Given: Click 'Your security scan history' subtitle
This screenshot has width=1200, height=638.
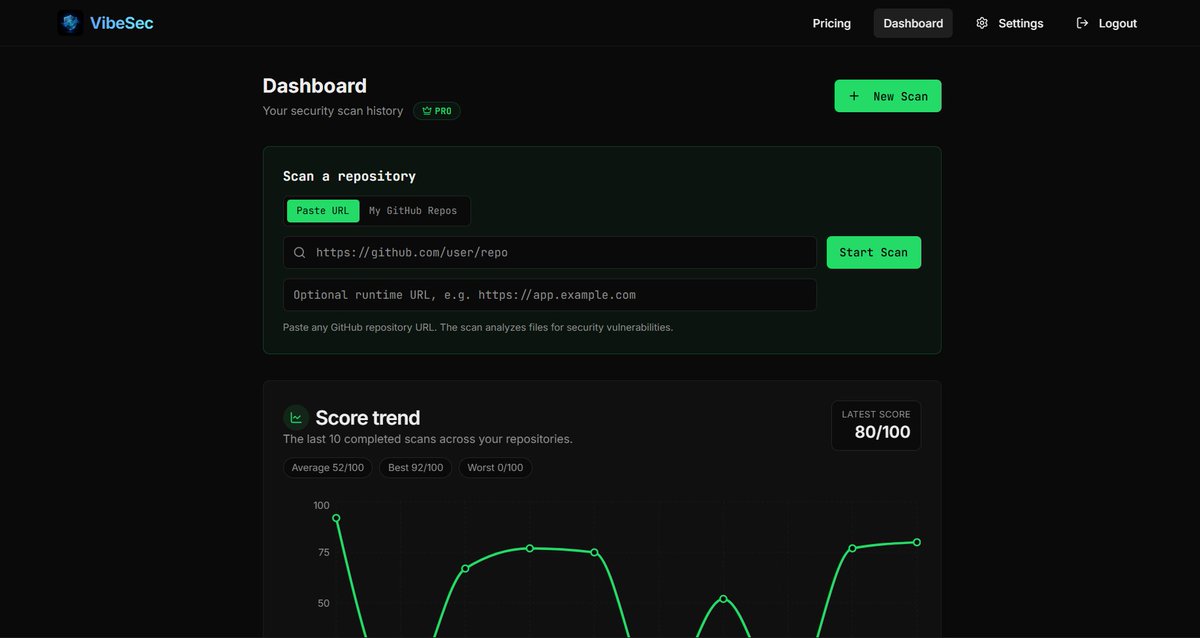Looking at the screenshot, I should click(x=333, y=111).
